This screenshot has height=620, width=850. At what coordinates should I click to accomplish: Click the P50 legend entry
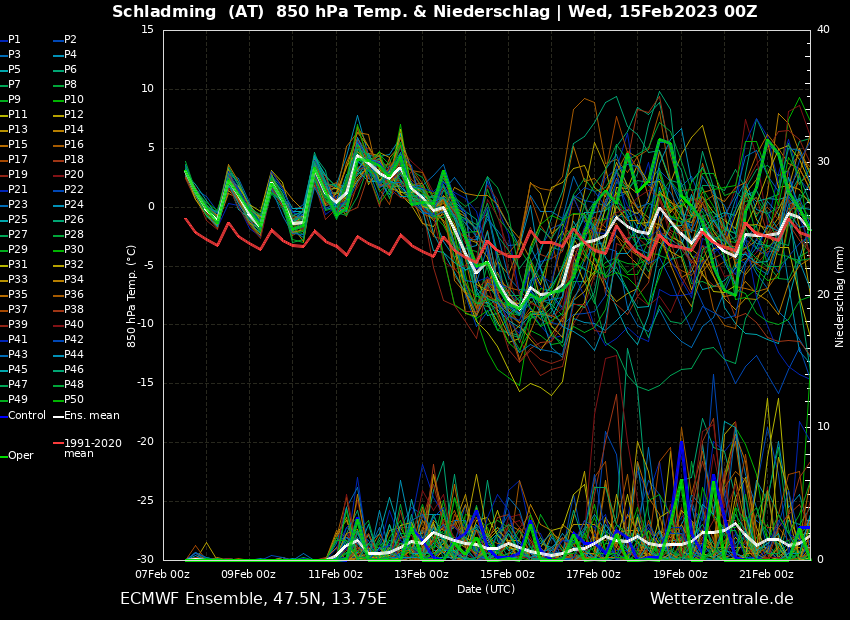(x=74, y=400)
